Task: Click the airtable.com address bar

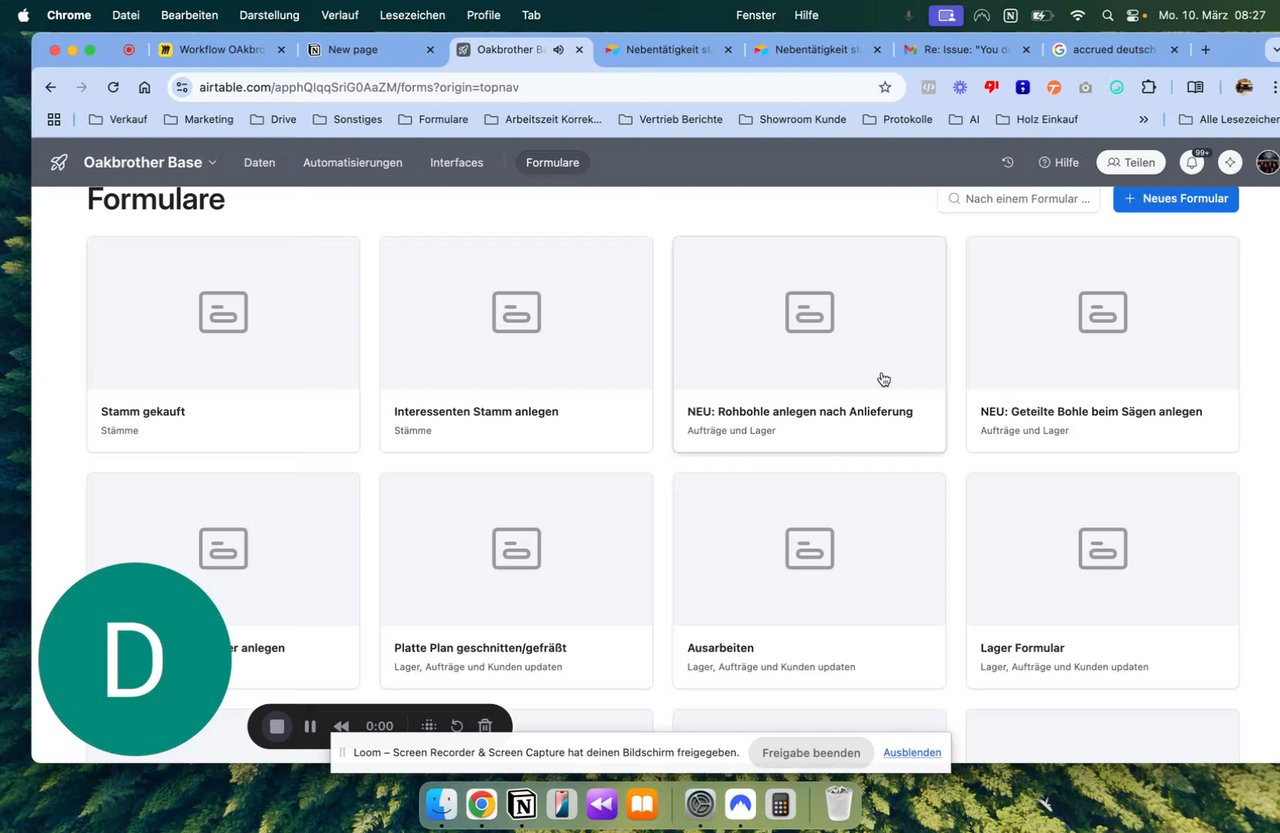Action: tap(535, 87)
